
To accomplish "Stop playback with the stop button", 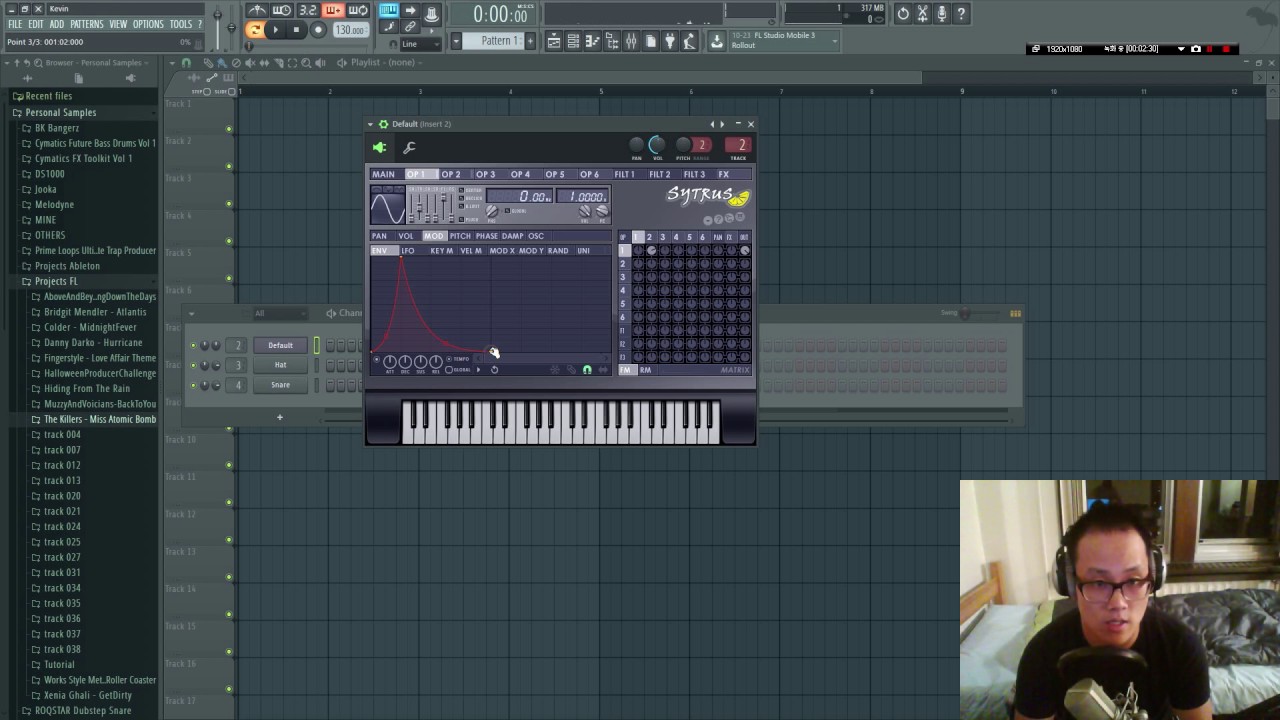I will pos(296,30).
